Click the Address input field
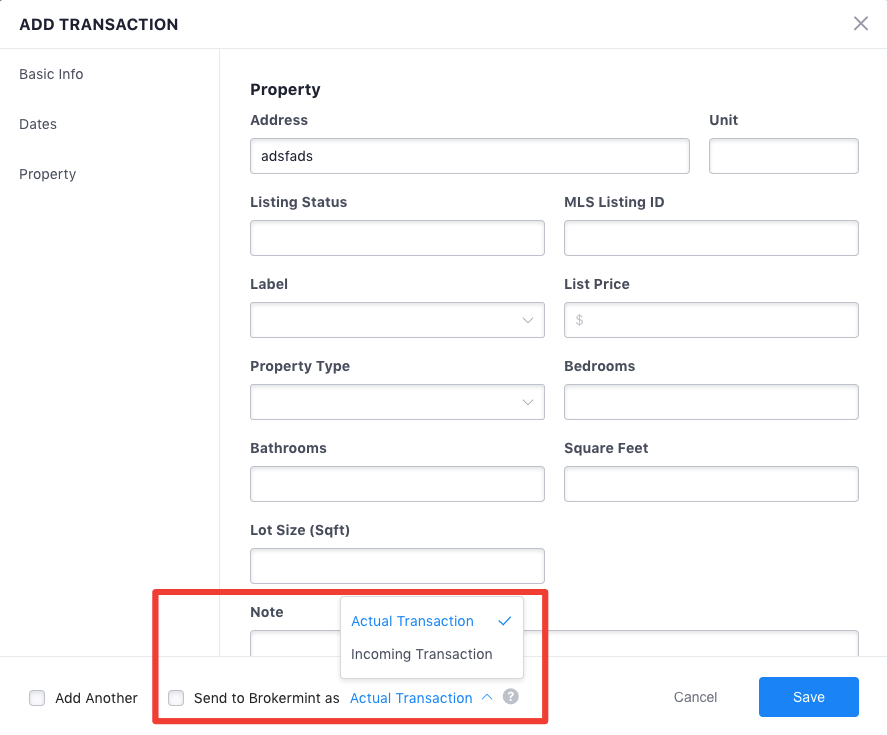 pyautogui.click(x=469, y=156)
